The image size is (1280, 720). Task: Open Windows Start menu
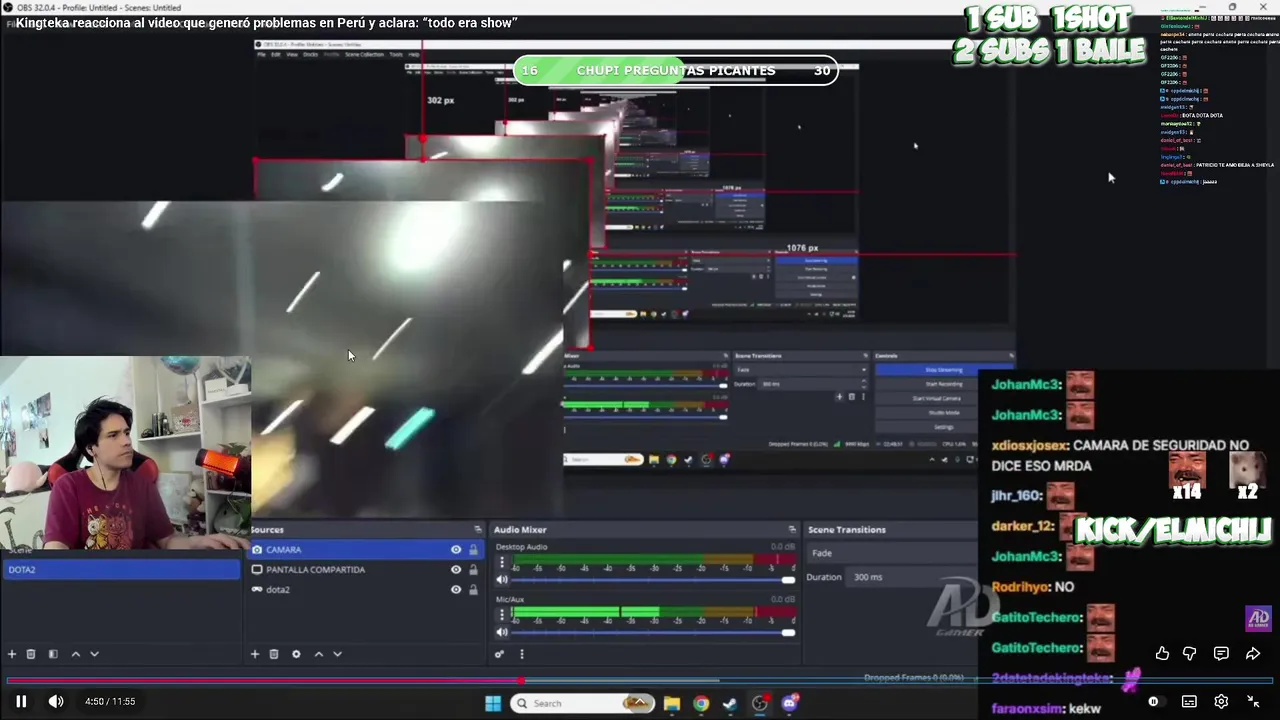(493, 703)
